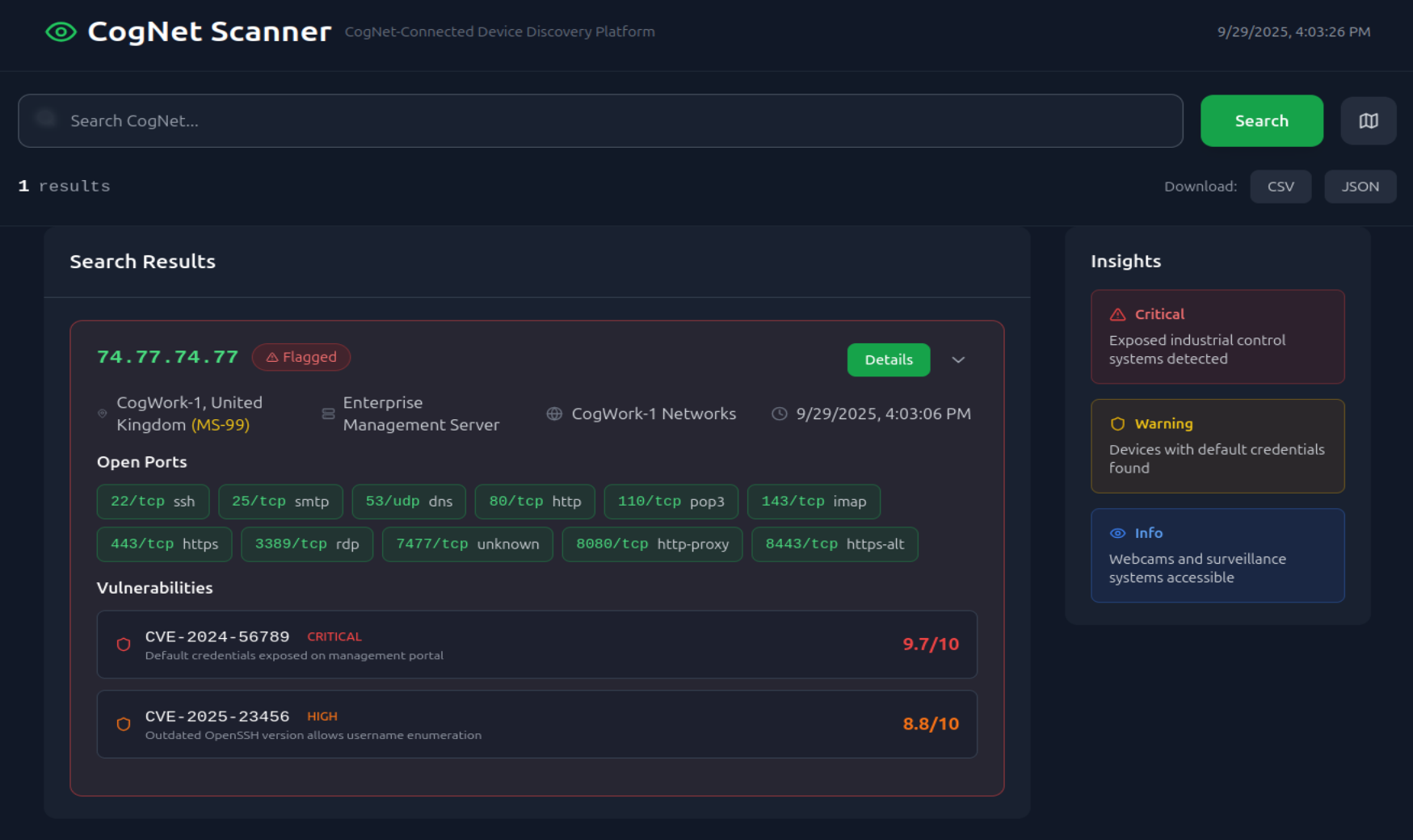Click the Critical warning triangle icon
The height and width of the screenshot is (840, 1413).
coord(1117,314)
